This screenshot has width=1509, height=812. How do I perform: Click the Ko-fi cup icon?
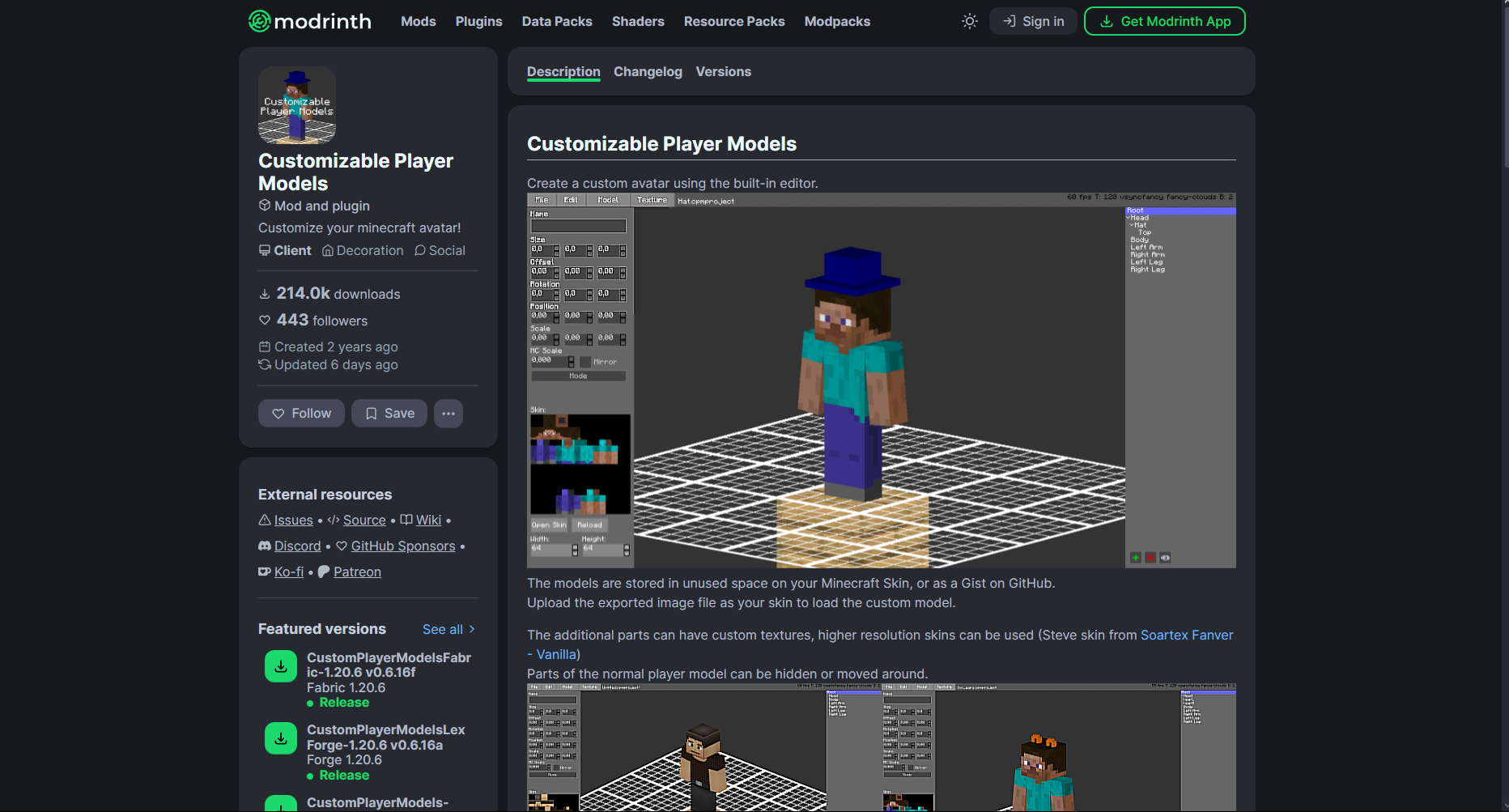[x=265, y=572]
